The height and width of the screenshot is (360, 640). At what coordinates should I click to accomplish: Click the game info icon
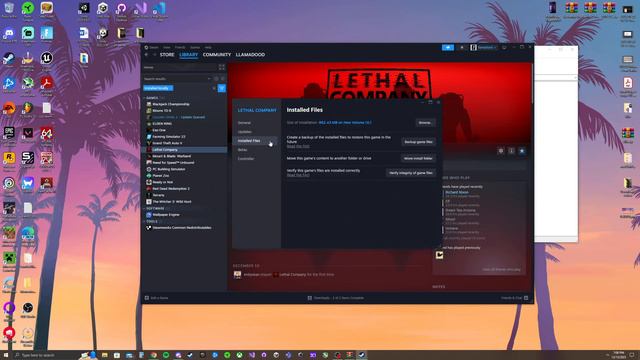511,151
